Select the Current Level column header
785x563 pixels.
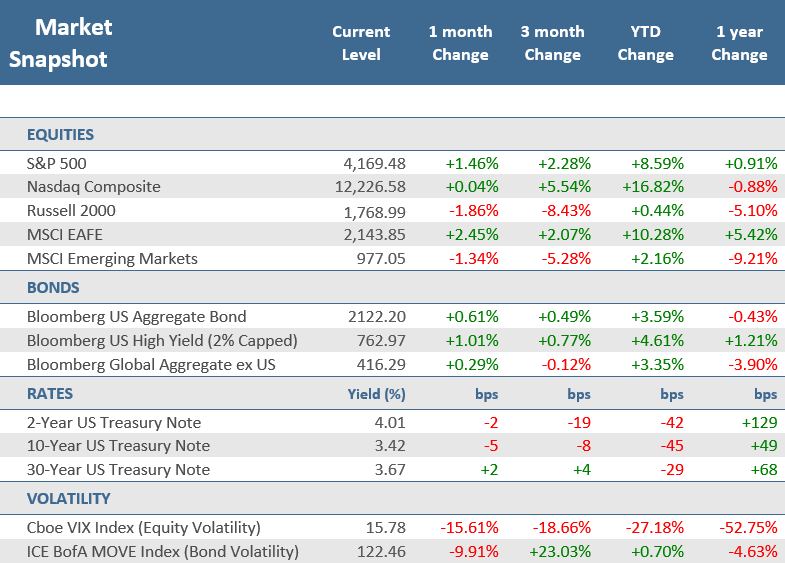tap(361, 43)
